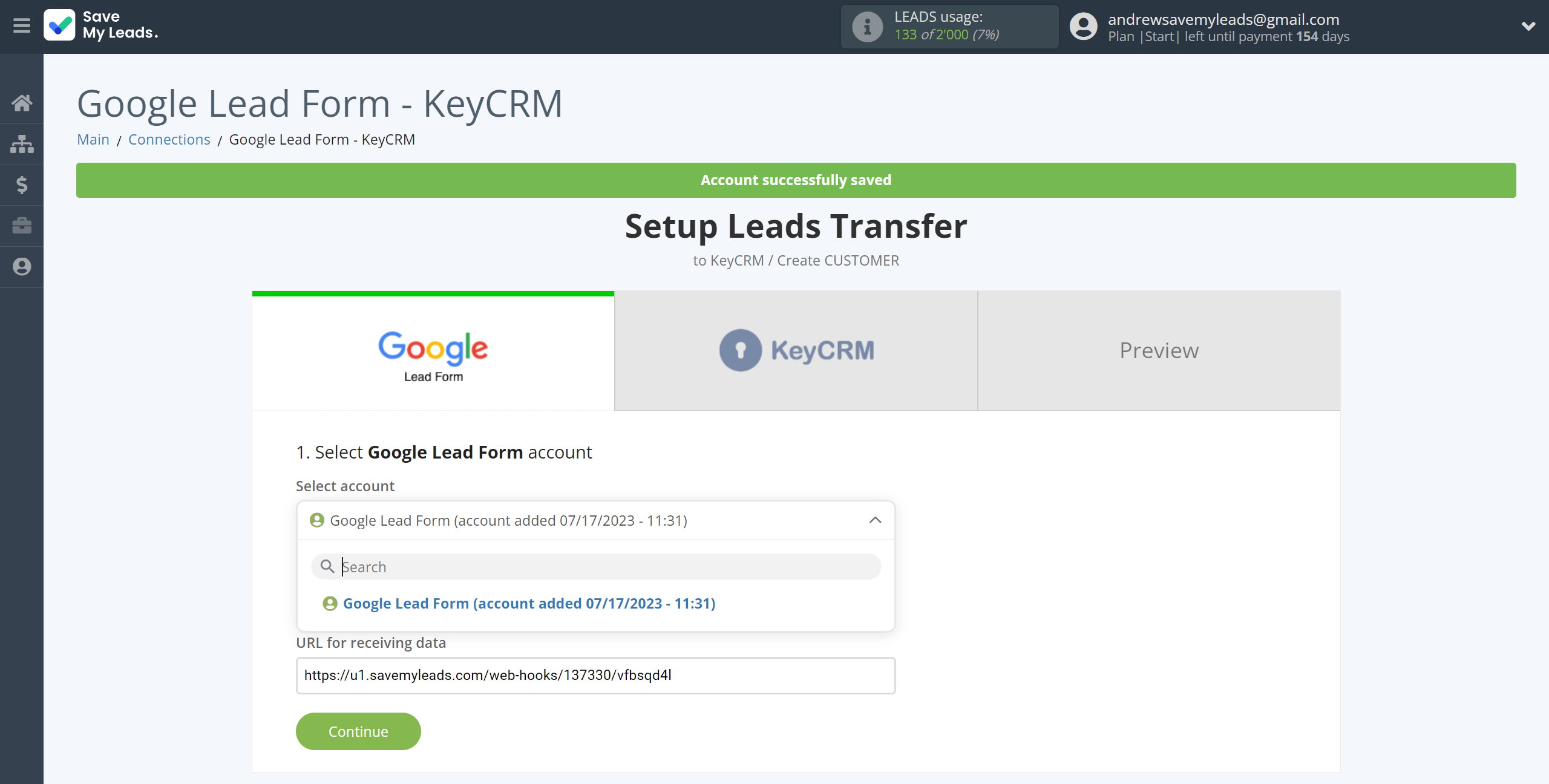Click the search magnifier icon

click(327, 566)
